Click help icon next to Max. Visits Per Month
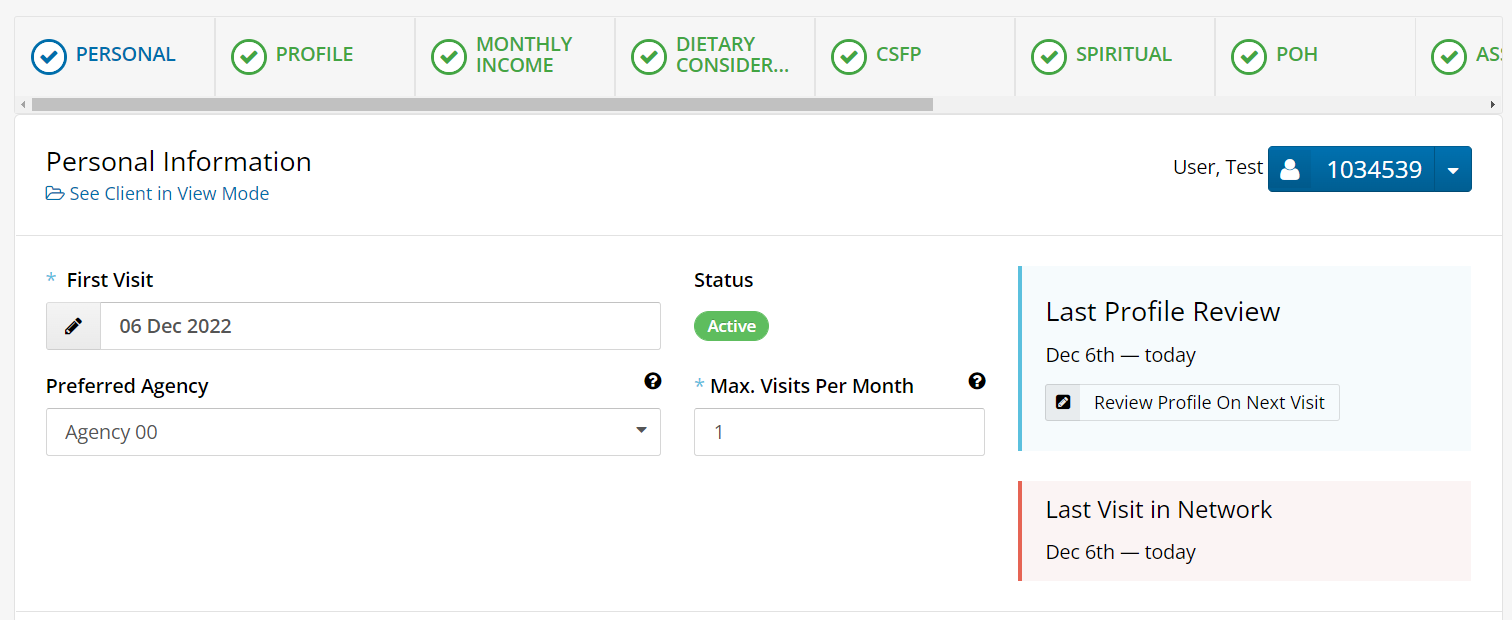The image size is (1512, 620). [x=977, y=381]
